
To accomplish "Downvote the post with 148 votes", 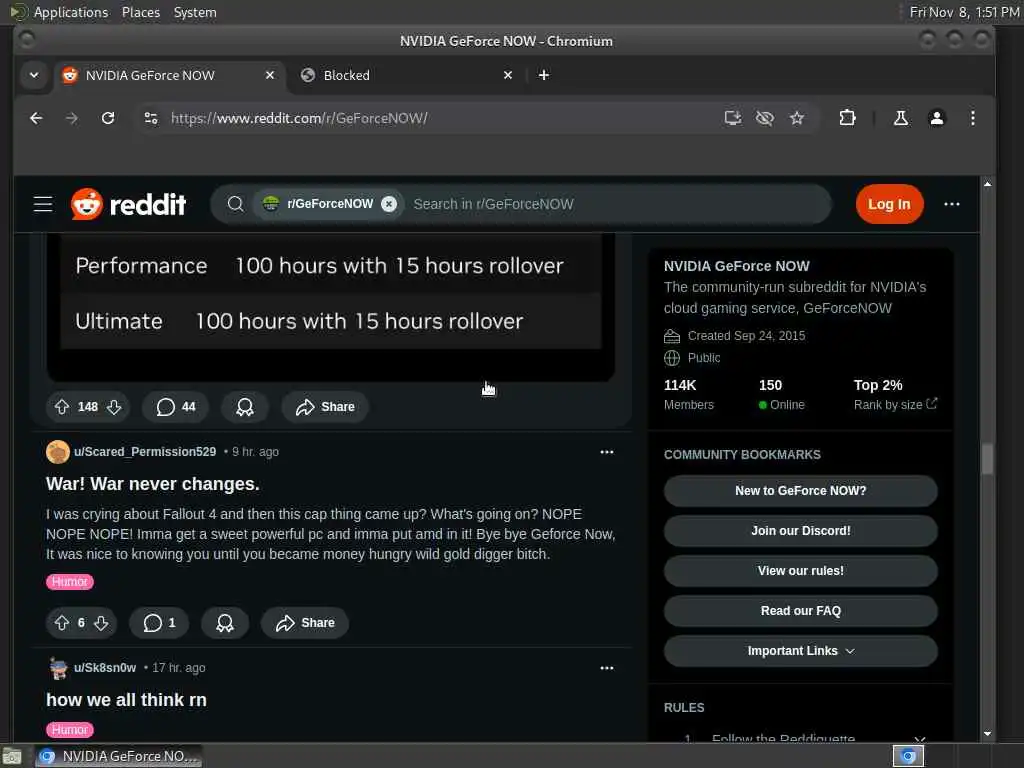I will 114,407.
